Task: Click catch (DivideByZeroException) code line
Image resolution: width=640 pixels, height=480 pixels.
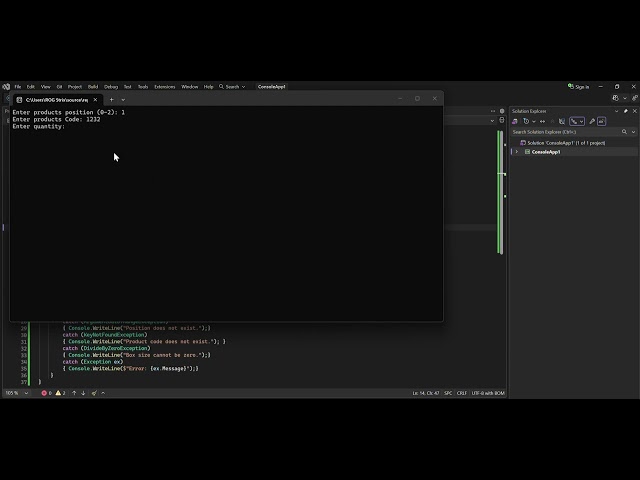Action: click(107, 348)
